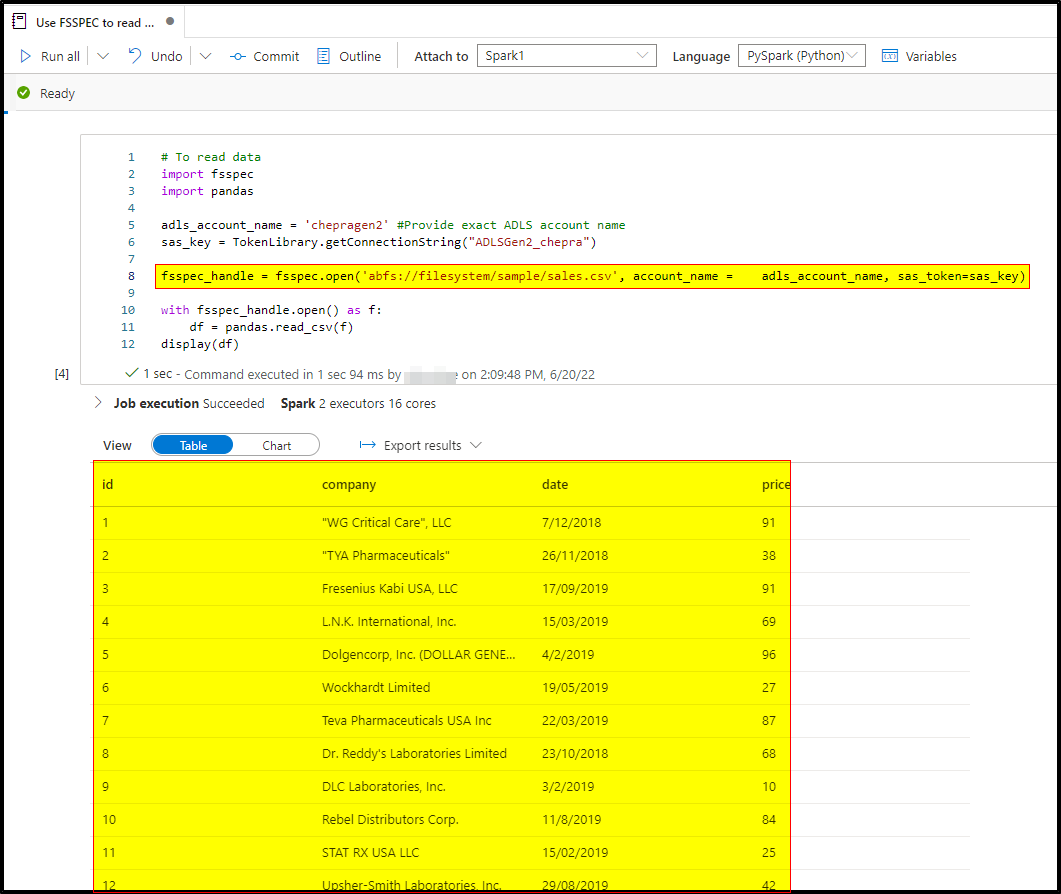Click the Export results arrow icon
1061x894 pixels.
tap(367, 445)
